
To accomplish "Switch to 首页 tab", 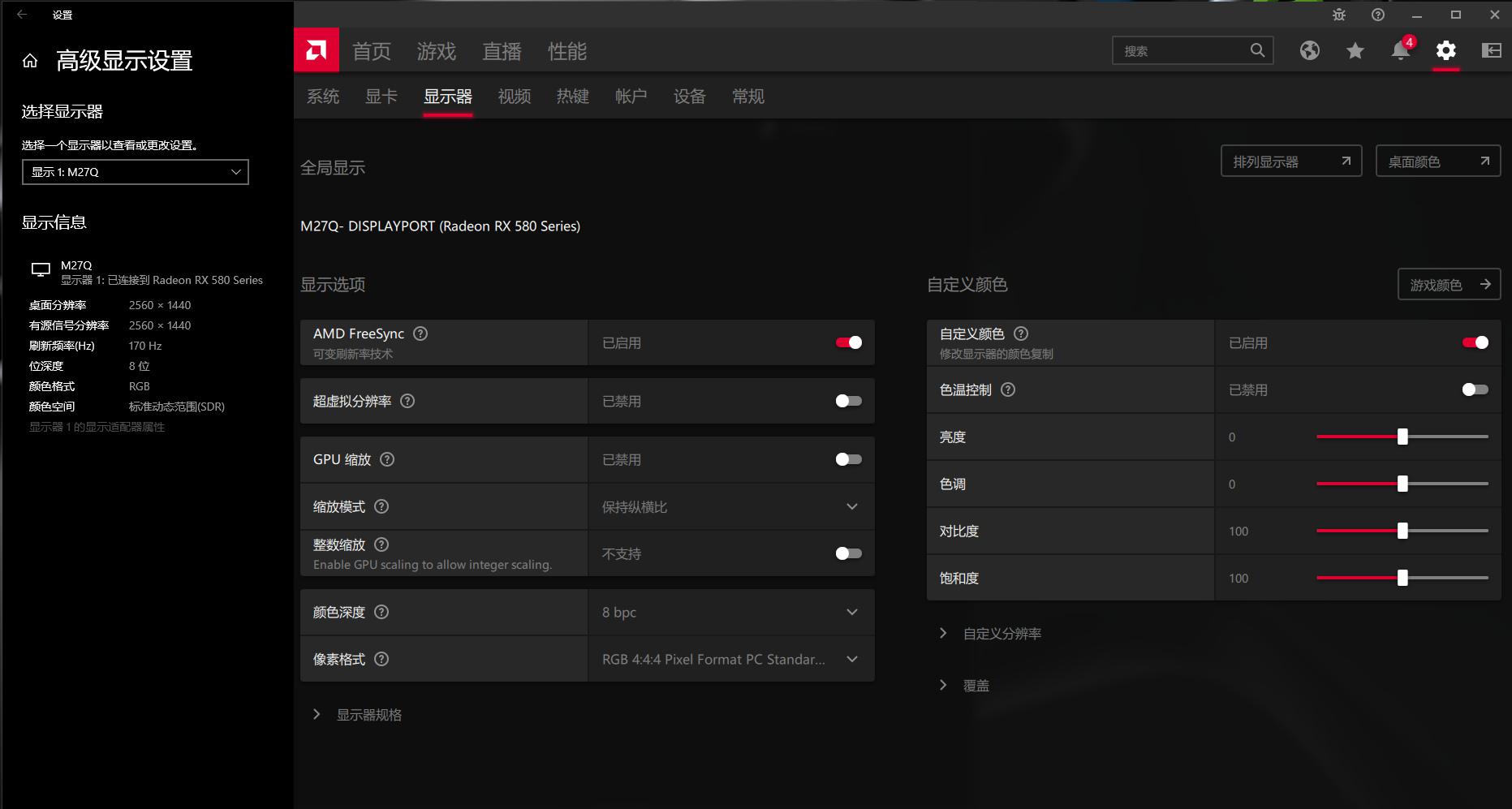I will pos(372,51).
